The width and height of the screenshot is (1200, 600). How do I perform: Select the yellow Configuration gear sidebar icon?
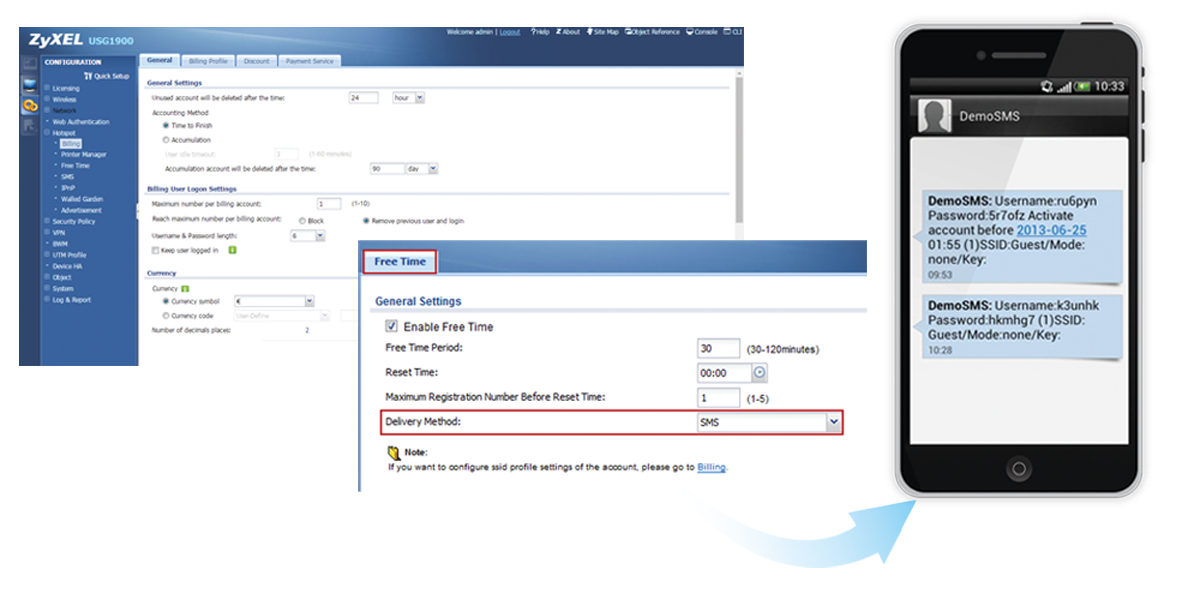coord(30,105)
